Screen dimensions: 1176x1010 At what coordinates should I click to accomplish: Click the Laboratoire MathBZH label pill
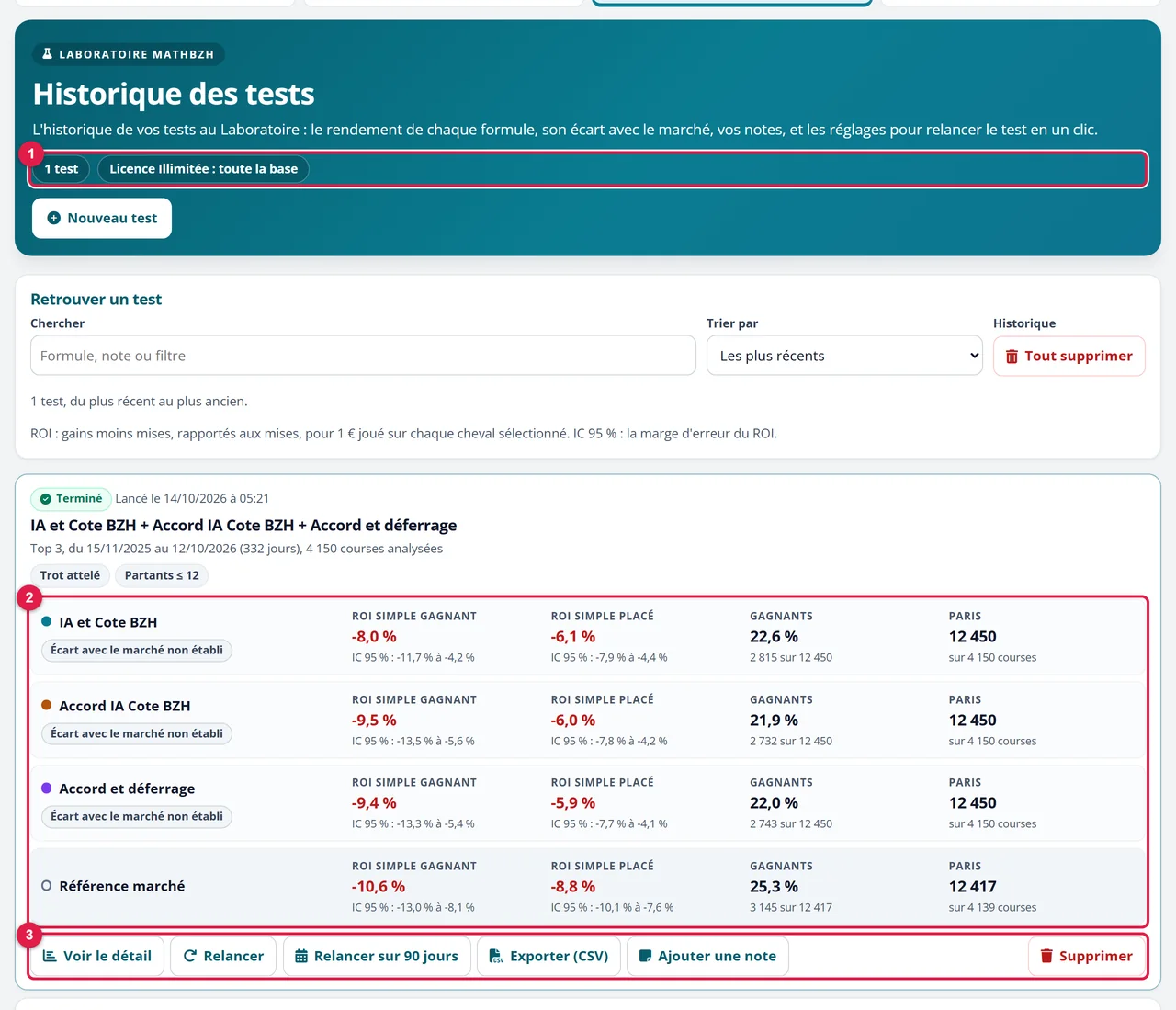[129, 54]
